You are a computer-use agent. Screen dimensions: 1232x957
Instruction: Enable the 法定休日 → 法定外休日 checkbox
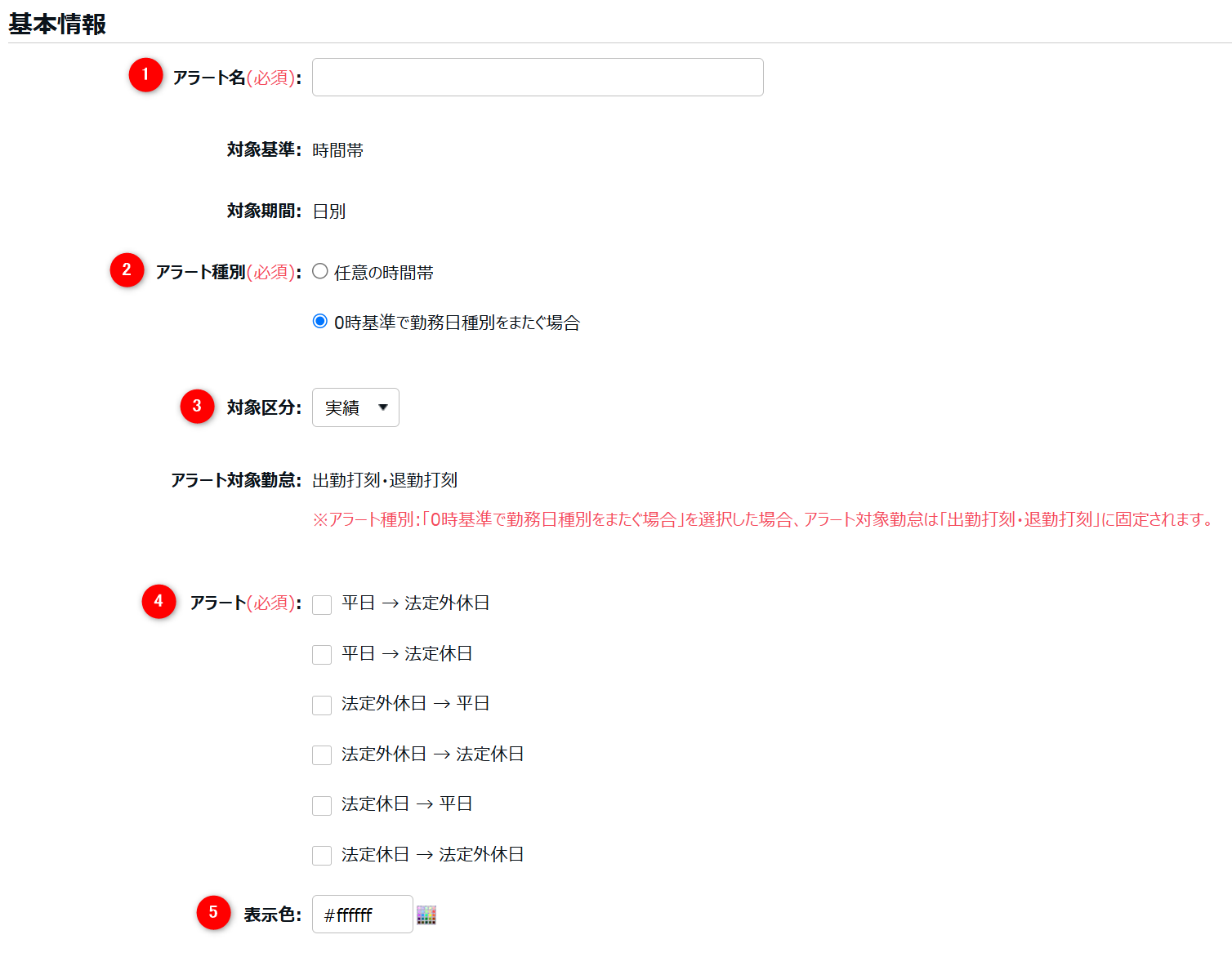[x=322, y=856]
